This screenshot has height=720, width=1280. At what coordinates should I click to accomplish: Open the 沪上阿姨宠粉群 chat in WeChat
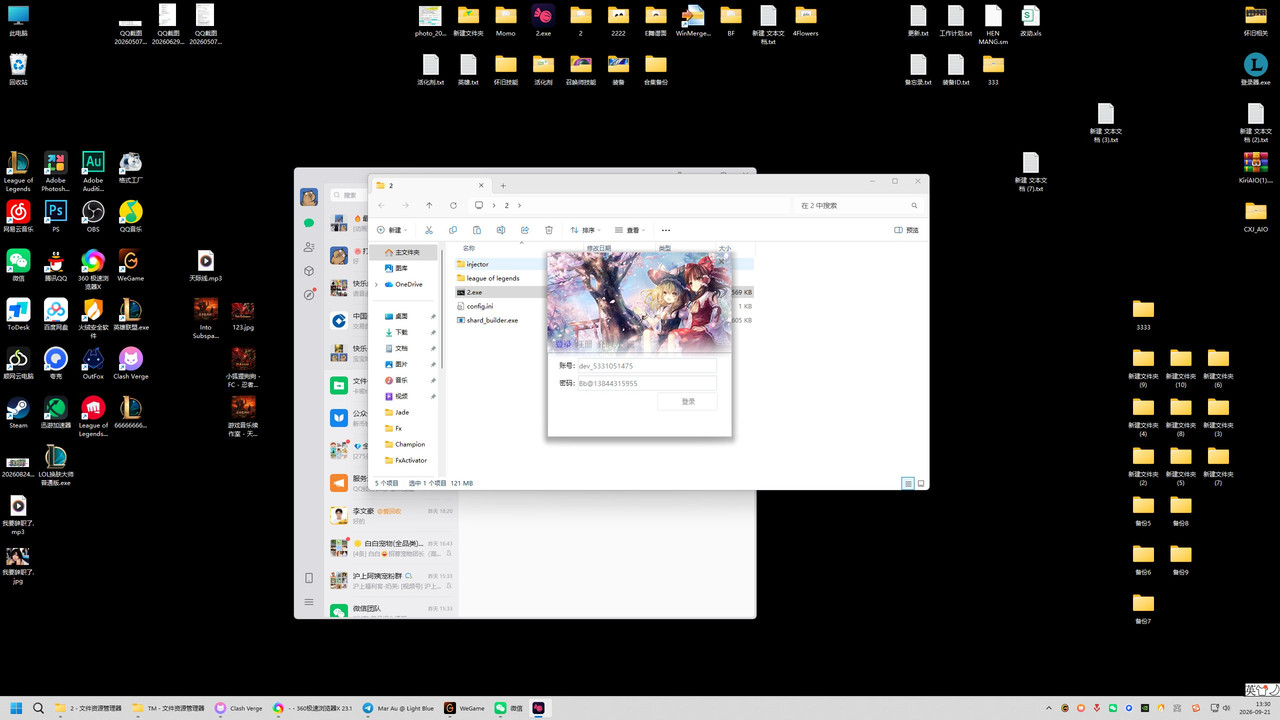click(392, 581)
